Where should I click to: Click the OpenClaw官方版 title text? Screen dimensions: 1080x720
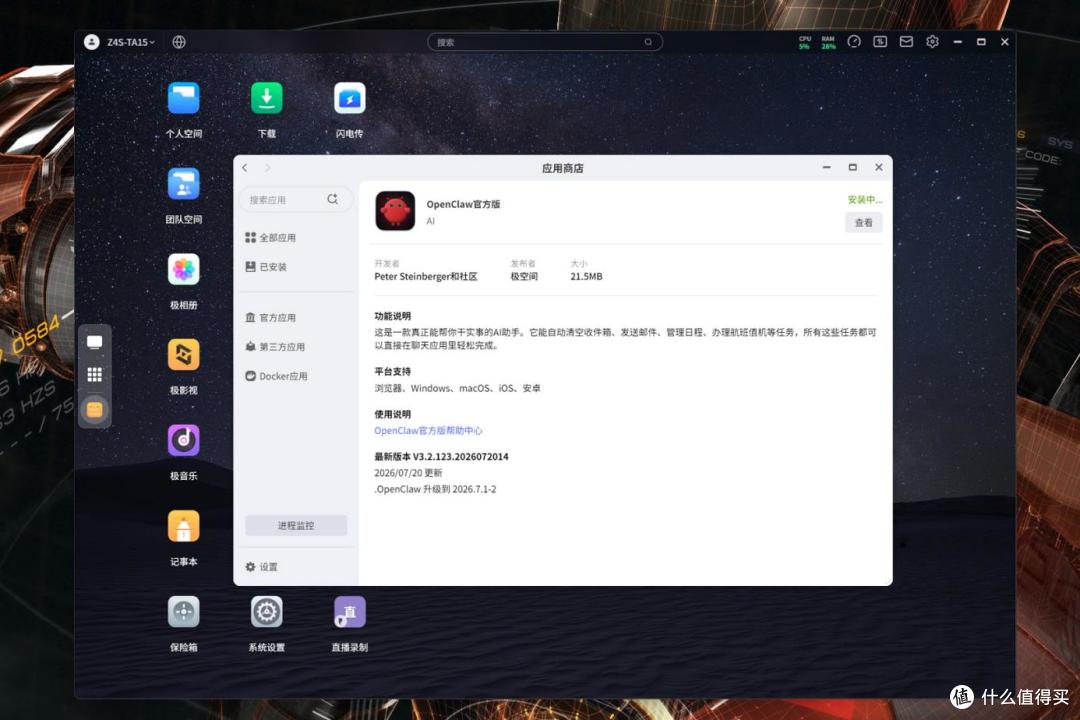pyautogui.click(x=464, y=204)
